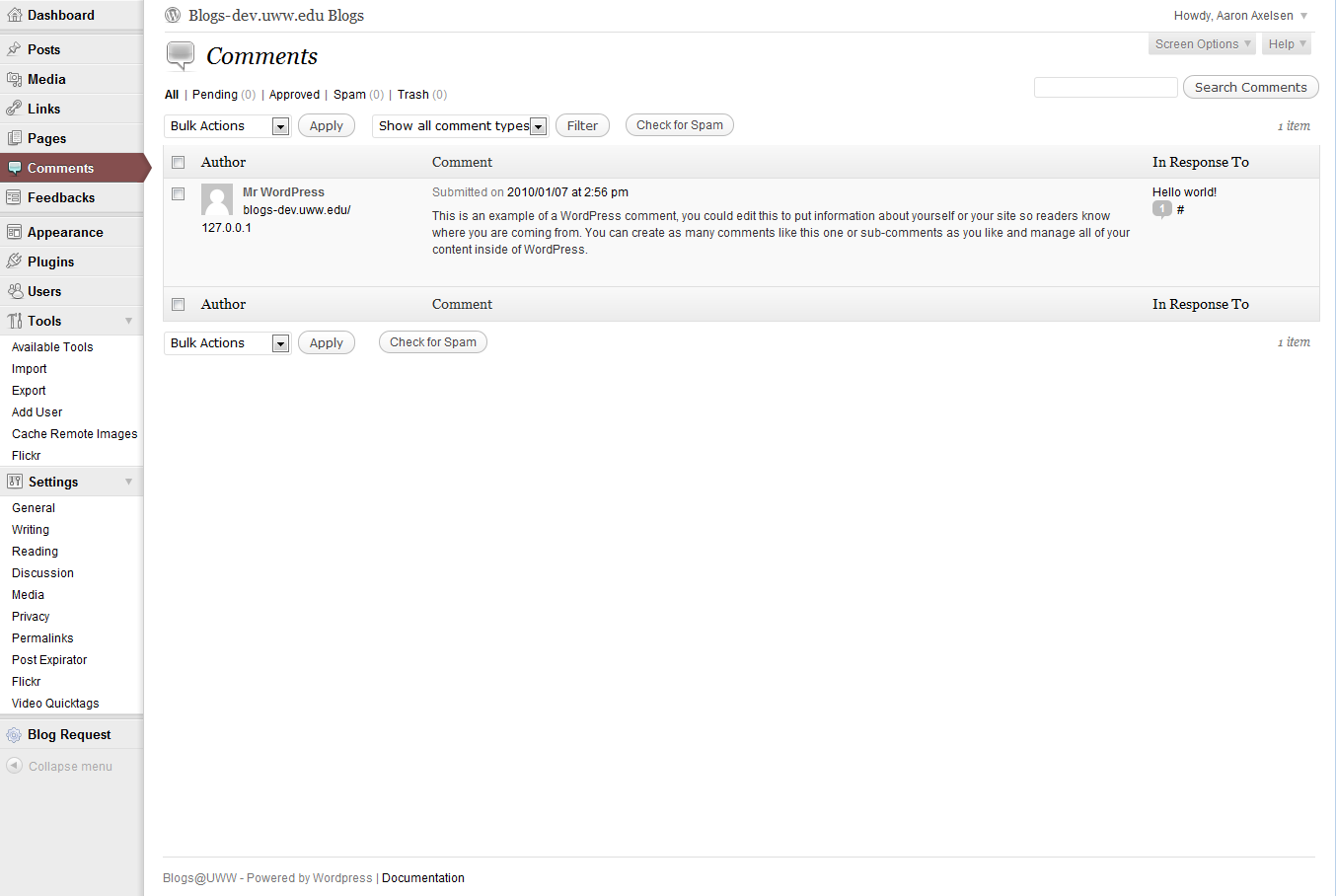Open Media via its sidebar icon

[14, 79]
